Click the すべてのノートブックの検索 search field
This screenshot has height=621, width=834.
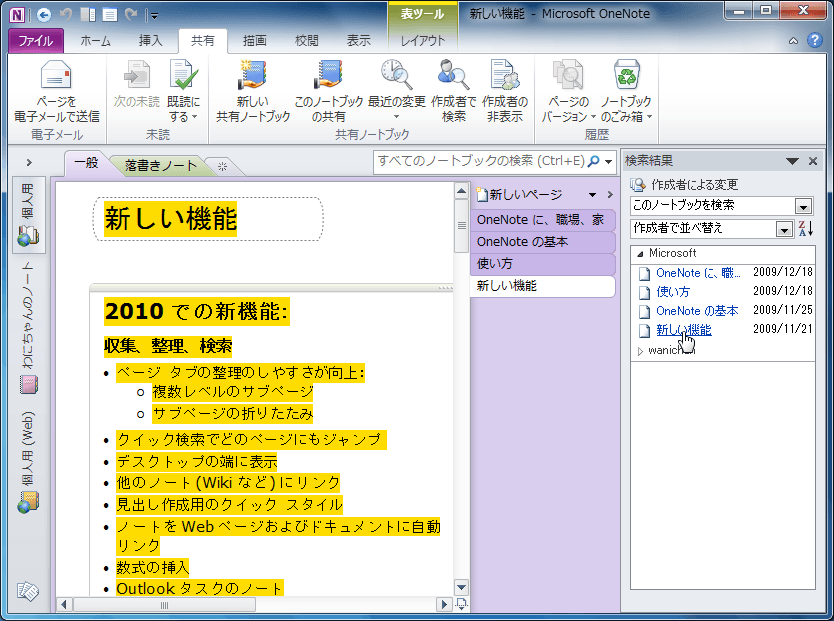481,161
